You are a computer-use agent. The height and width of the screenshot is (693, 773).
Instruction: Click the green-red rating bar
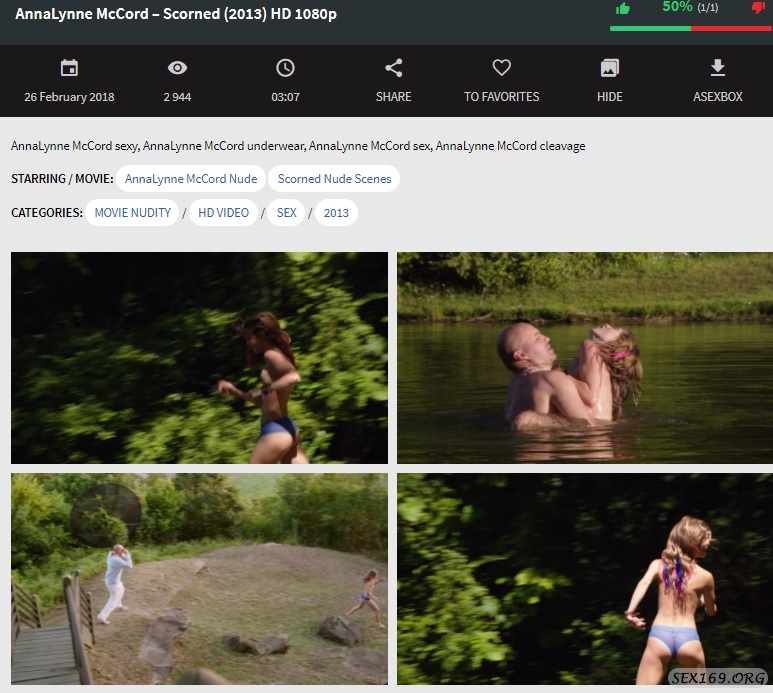690,28
